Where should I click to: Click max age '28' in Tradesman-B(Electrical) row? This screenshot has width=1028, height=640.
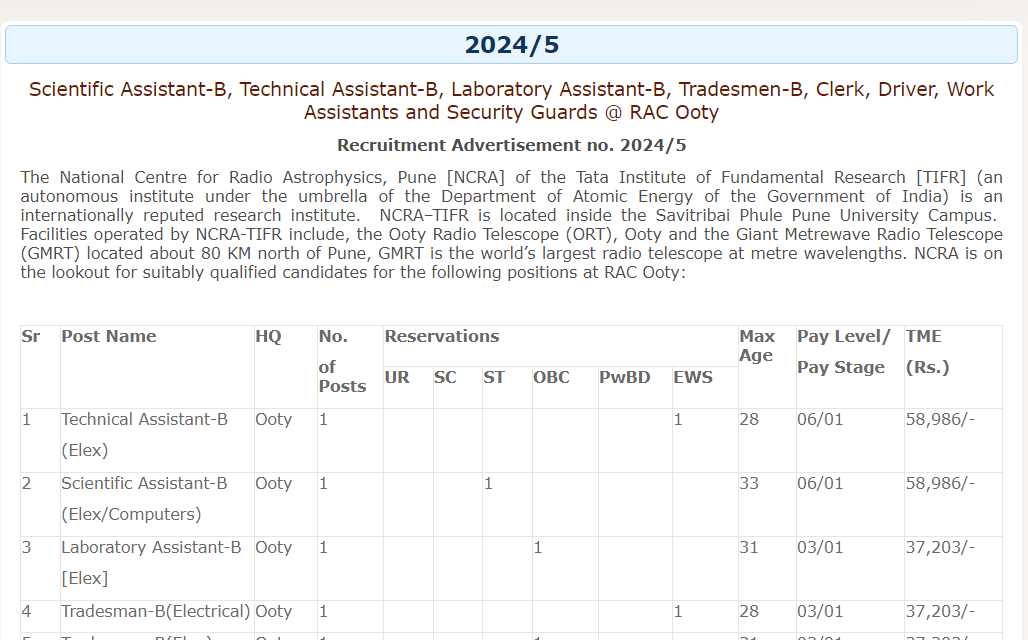(x=749, y=611)
